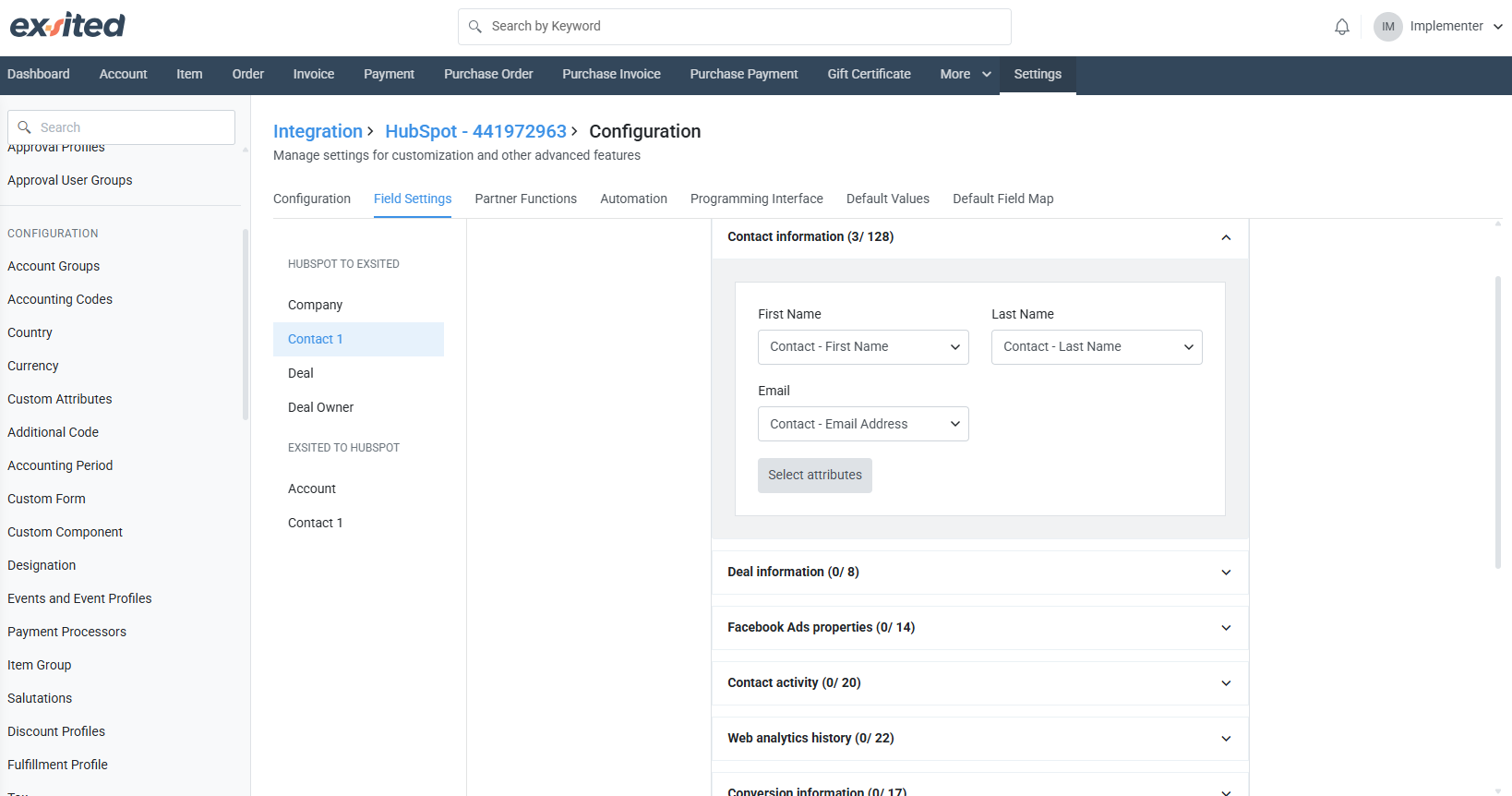This screenshot has width=1512, height=796.
Task: Open the Invoice menu
Action: pos(314,74)
